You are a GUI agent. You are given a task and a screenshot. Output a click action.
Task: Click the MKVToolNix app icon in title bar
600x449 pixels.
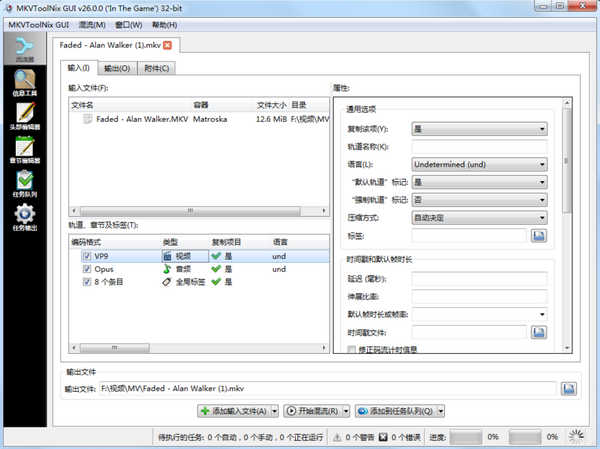click(9, 8)
